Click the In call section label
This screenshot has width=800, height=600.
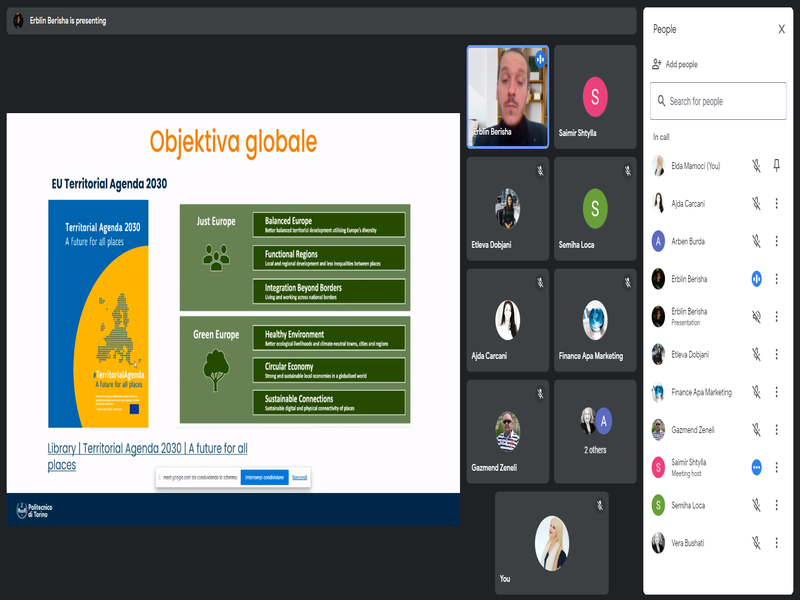(661, 137)
